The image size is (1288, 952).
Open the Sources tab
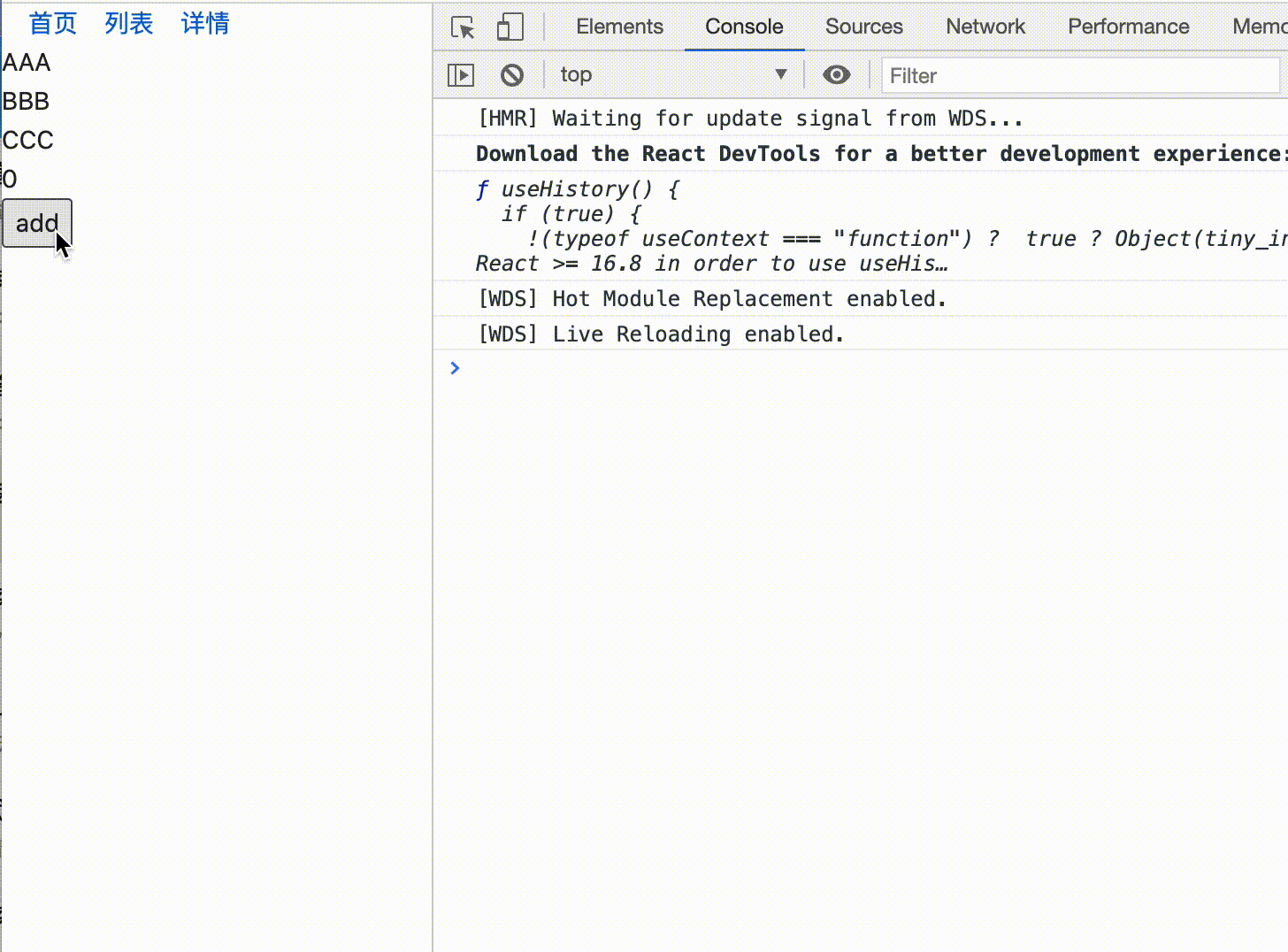[x=863, y=27]
